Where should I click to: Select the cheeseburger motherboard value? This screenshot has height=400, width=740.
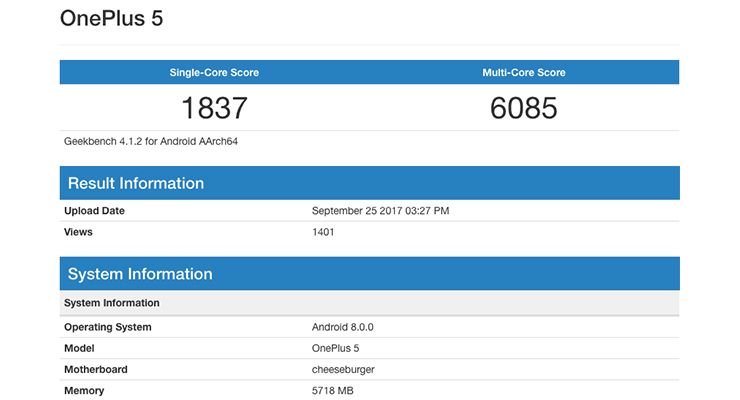pos(345,369)
